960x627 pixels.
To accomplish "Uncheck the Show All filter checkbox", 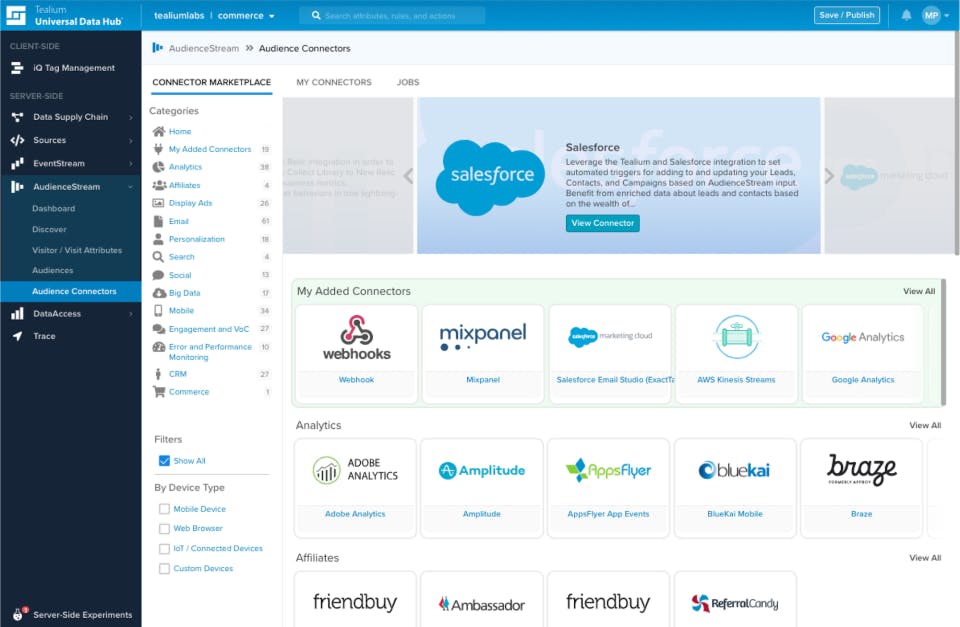I will click(164, 460).
